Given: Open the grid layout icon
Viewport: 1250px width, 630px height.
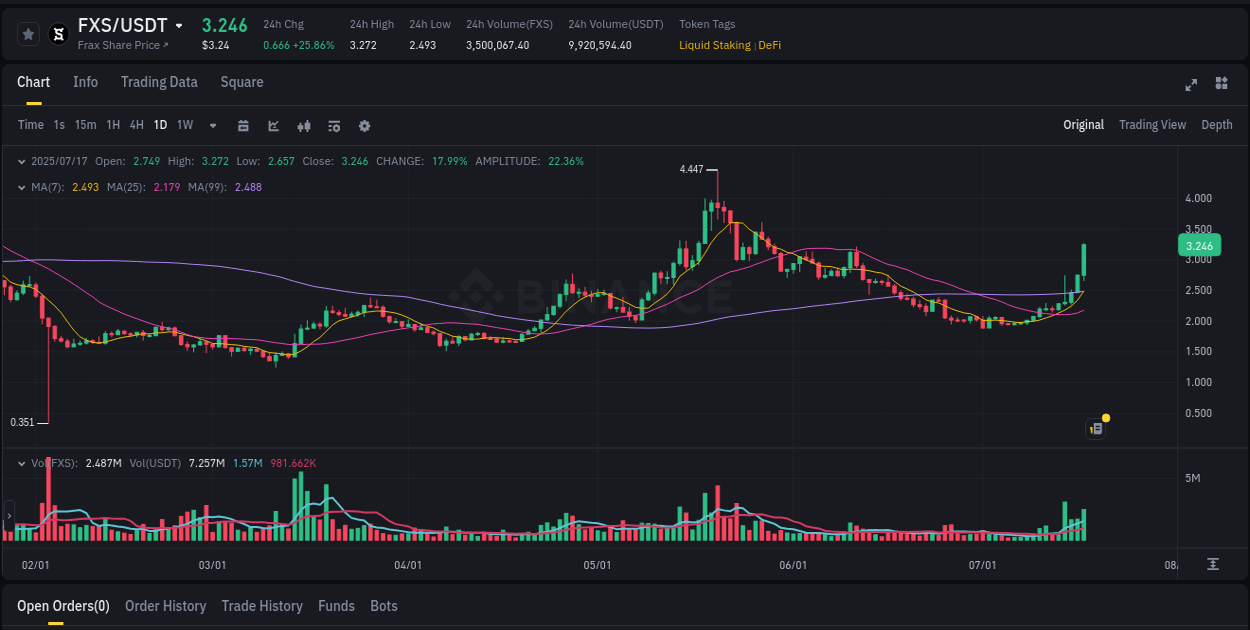Looking at the screenshot, I should click(1220, 85).
